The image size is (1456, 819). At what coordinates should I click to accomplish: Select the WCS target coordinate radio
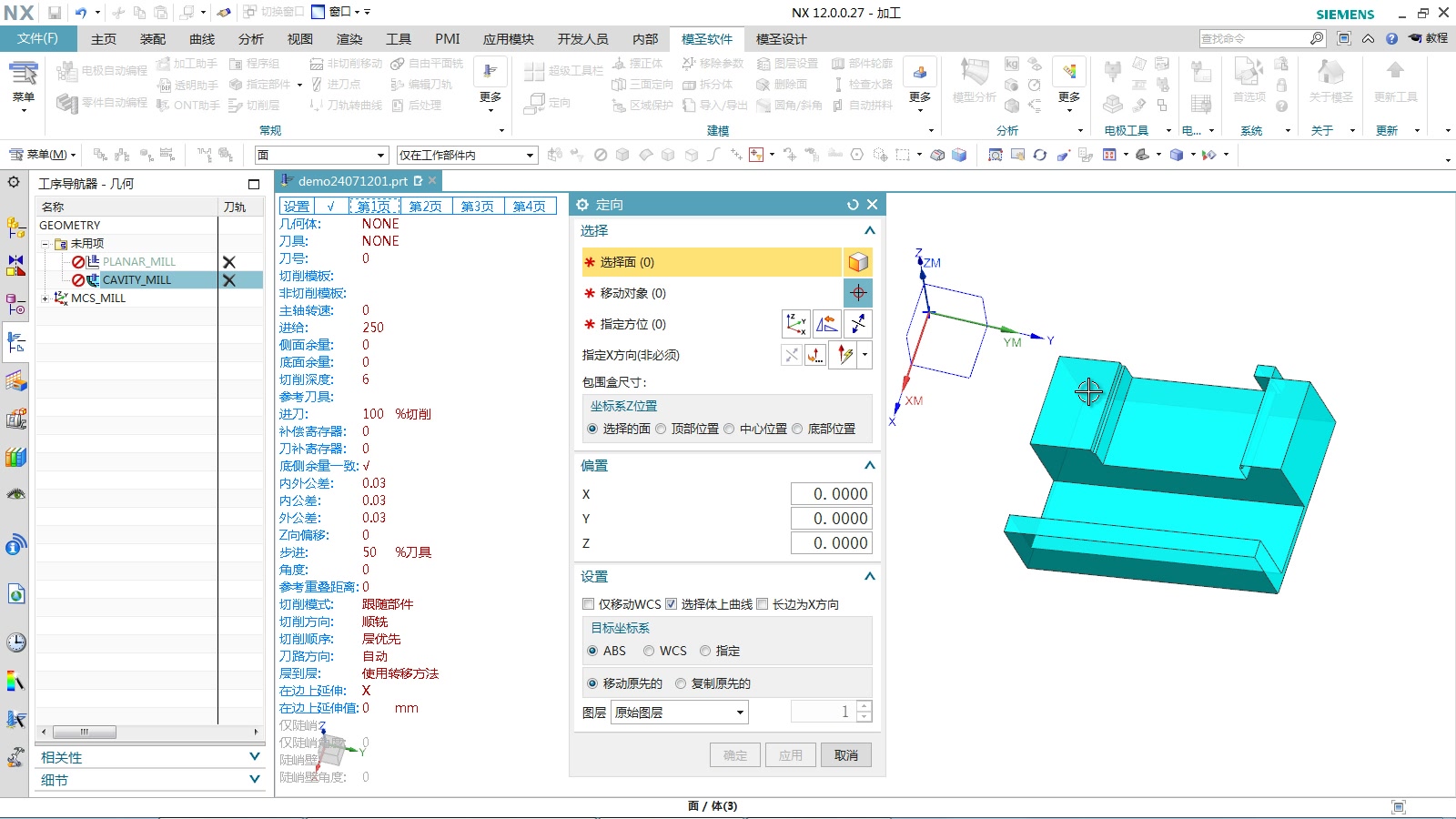649,651
